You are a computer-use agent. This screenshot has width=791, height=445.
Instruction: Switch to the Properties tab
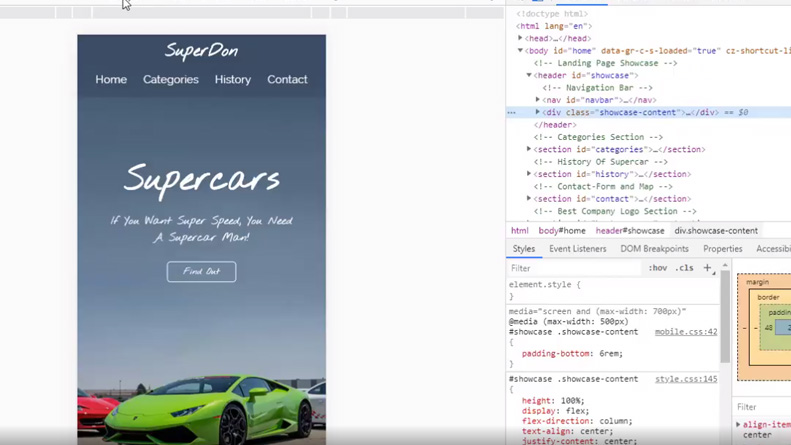coord(722,249)
